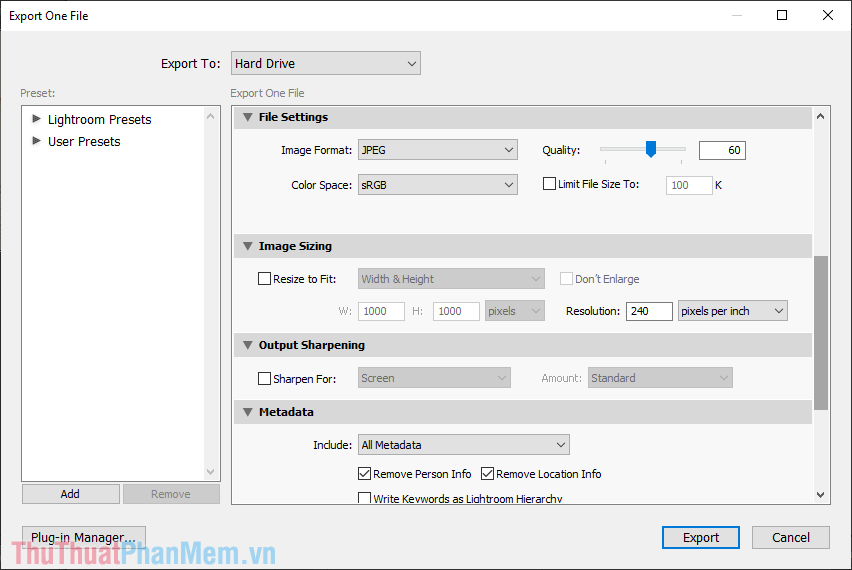Viewport: 852px width, 570px height.
Task: Collapse the File Settings section triangle
Action: coord(248,117)
